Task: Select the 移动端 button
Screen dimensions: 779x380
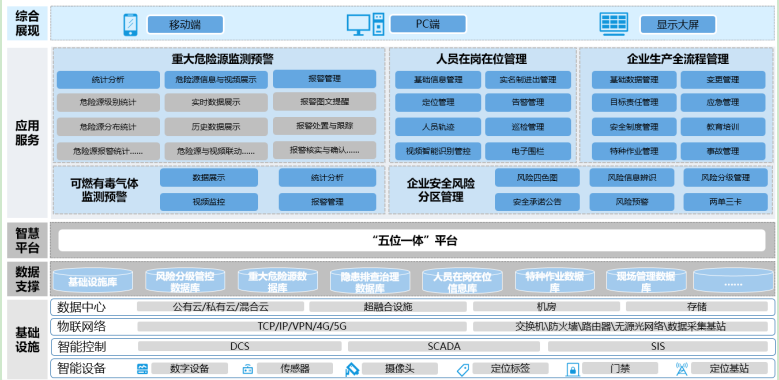Action: 185,24
